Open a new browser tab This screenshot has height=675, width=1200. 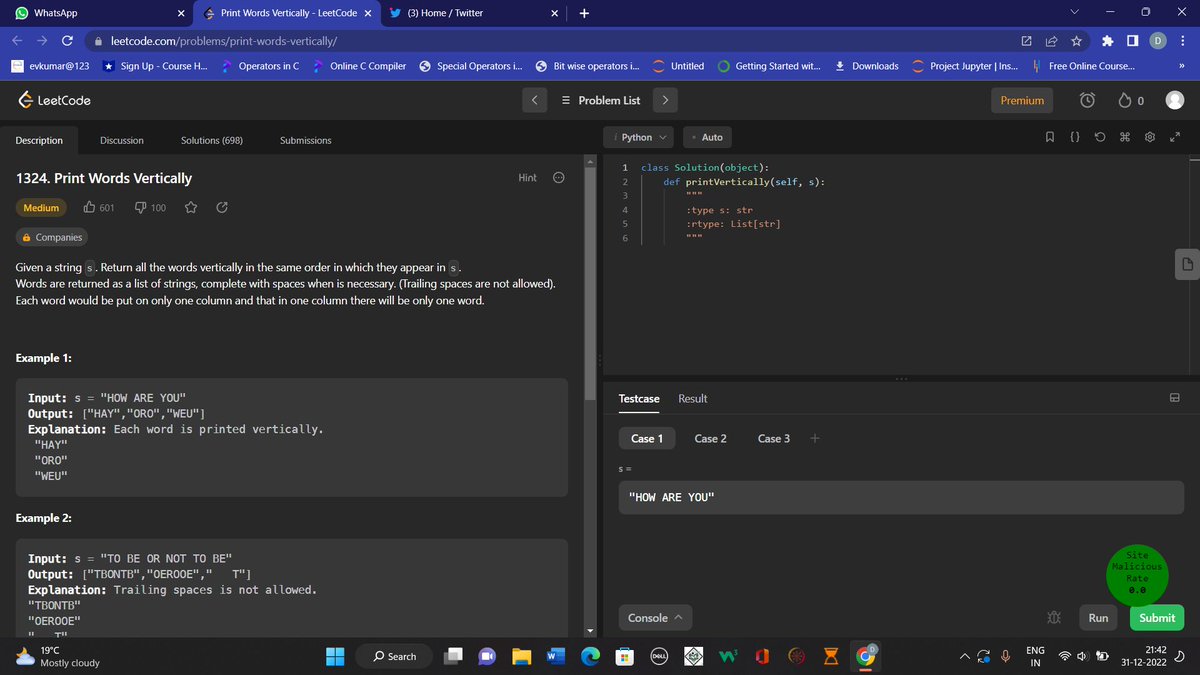[584, 13]
